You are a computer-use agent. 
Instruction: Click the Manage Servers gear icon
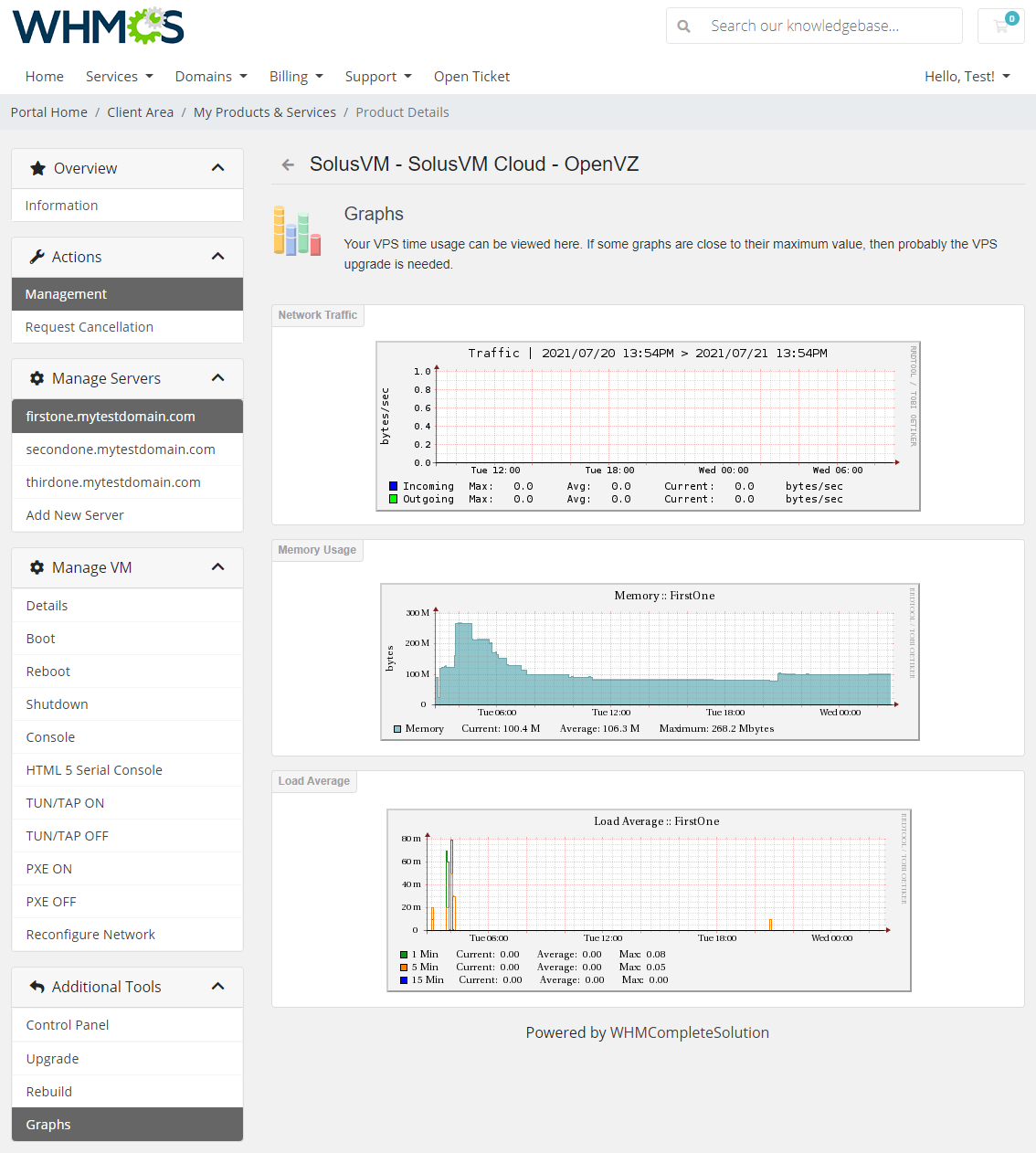(37, 378)
